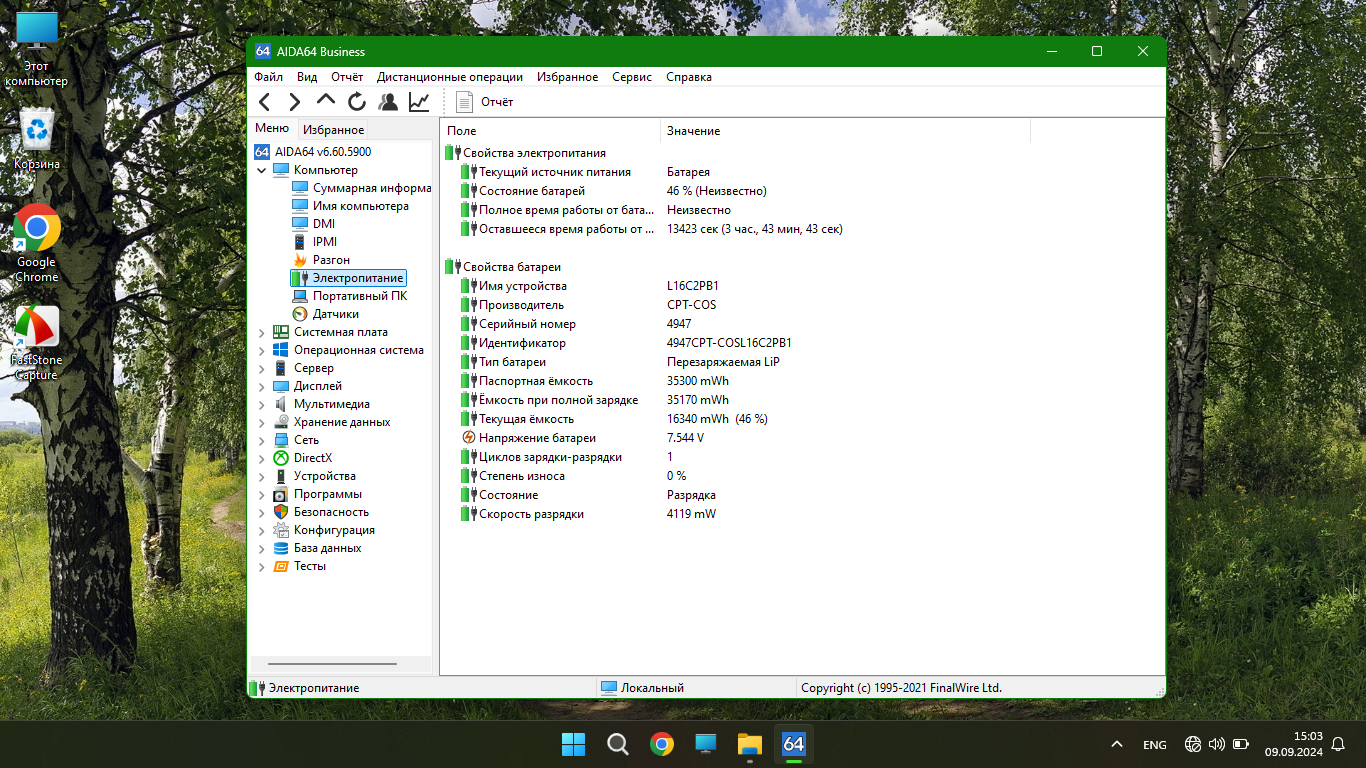The height and width of the screenshot is (768, 1366).
Task: Expand the DirectX tree node
Action: click(x=262, y=459)
